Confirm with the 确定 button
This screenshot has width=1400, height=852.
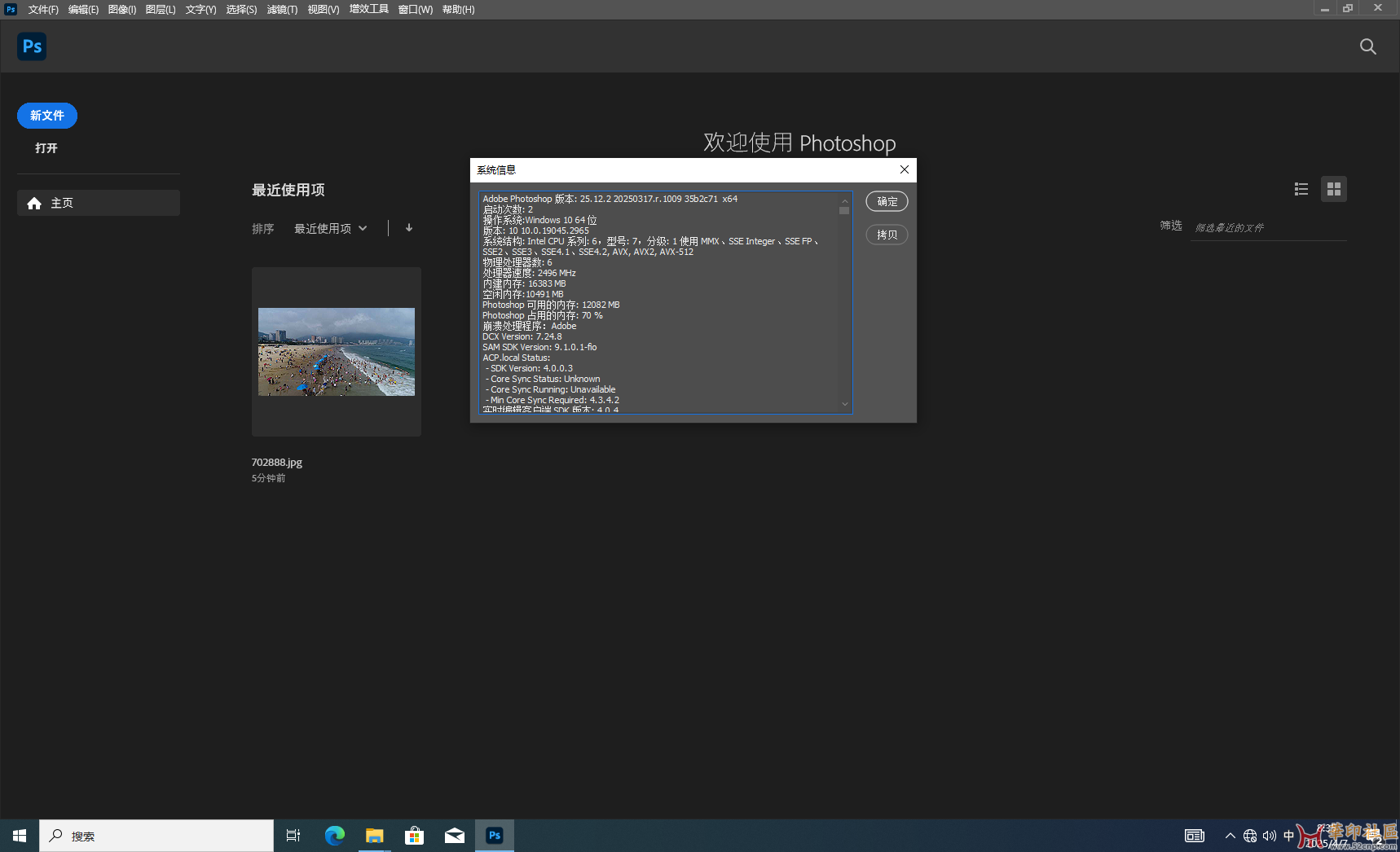887,201
